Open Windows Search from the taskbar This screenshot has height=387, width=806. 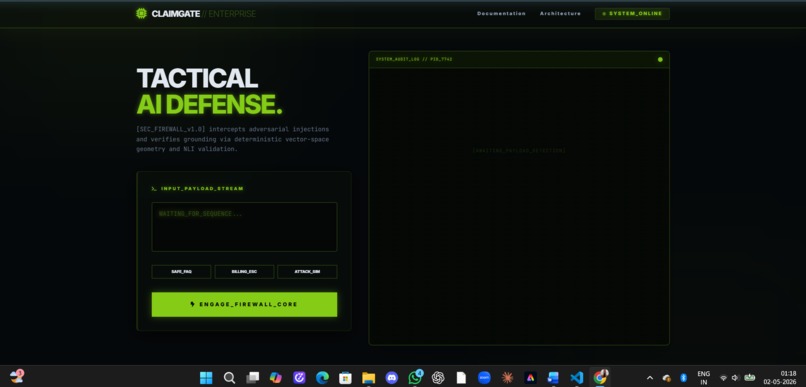click(x=229, y=378)
